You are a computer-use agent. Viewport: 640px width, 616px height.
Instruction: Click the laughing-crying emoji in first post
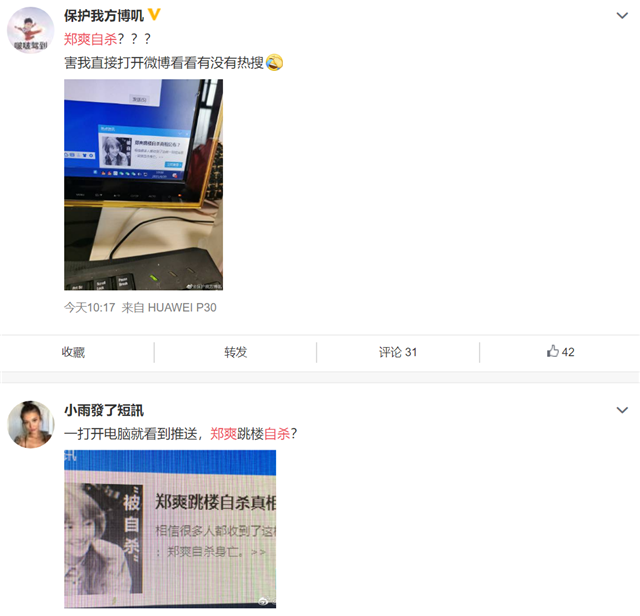(x=274, y=62)
